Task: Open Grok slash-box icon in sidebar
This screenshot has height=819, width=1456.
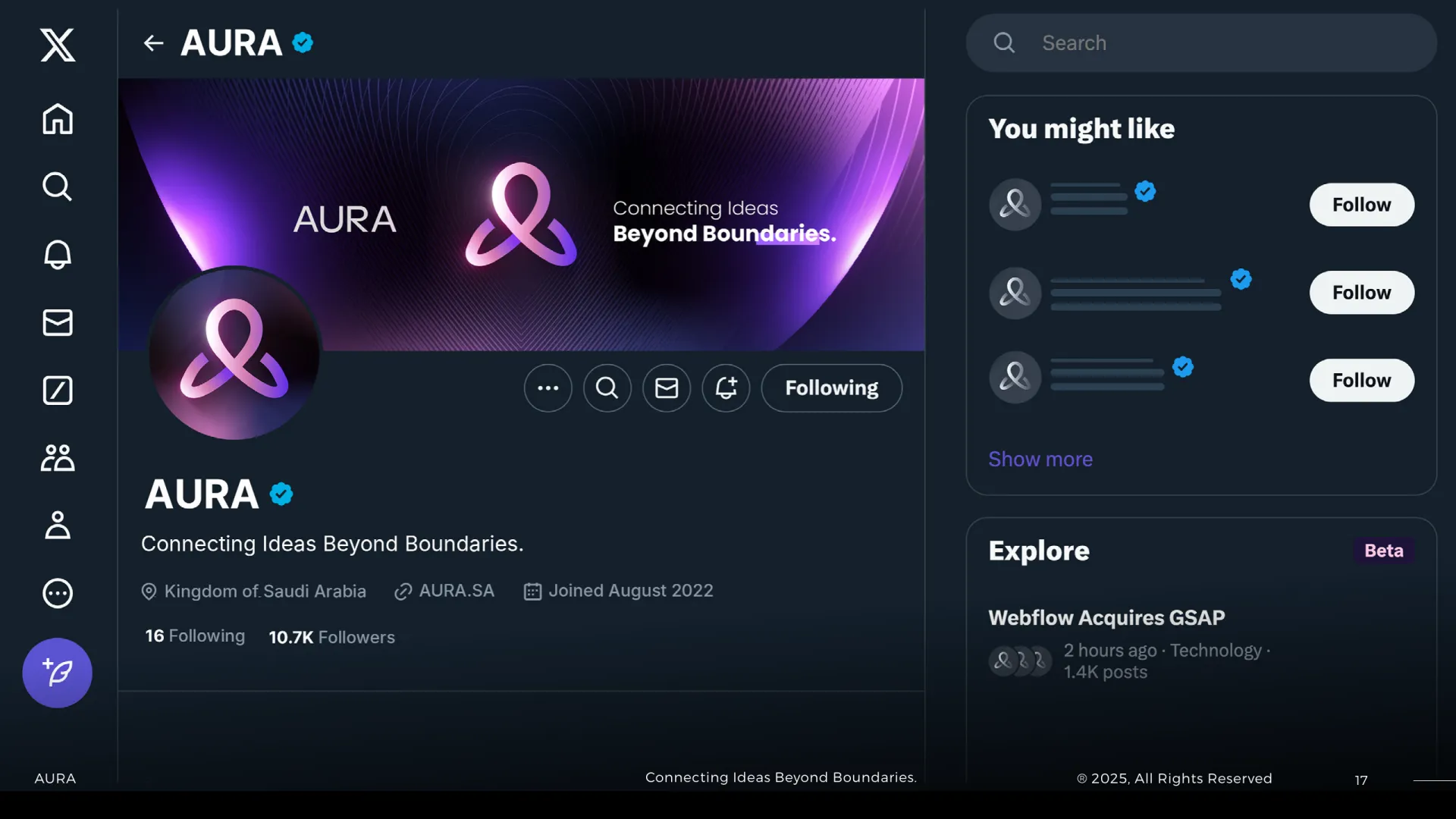Action: 58,391
